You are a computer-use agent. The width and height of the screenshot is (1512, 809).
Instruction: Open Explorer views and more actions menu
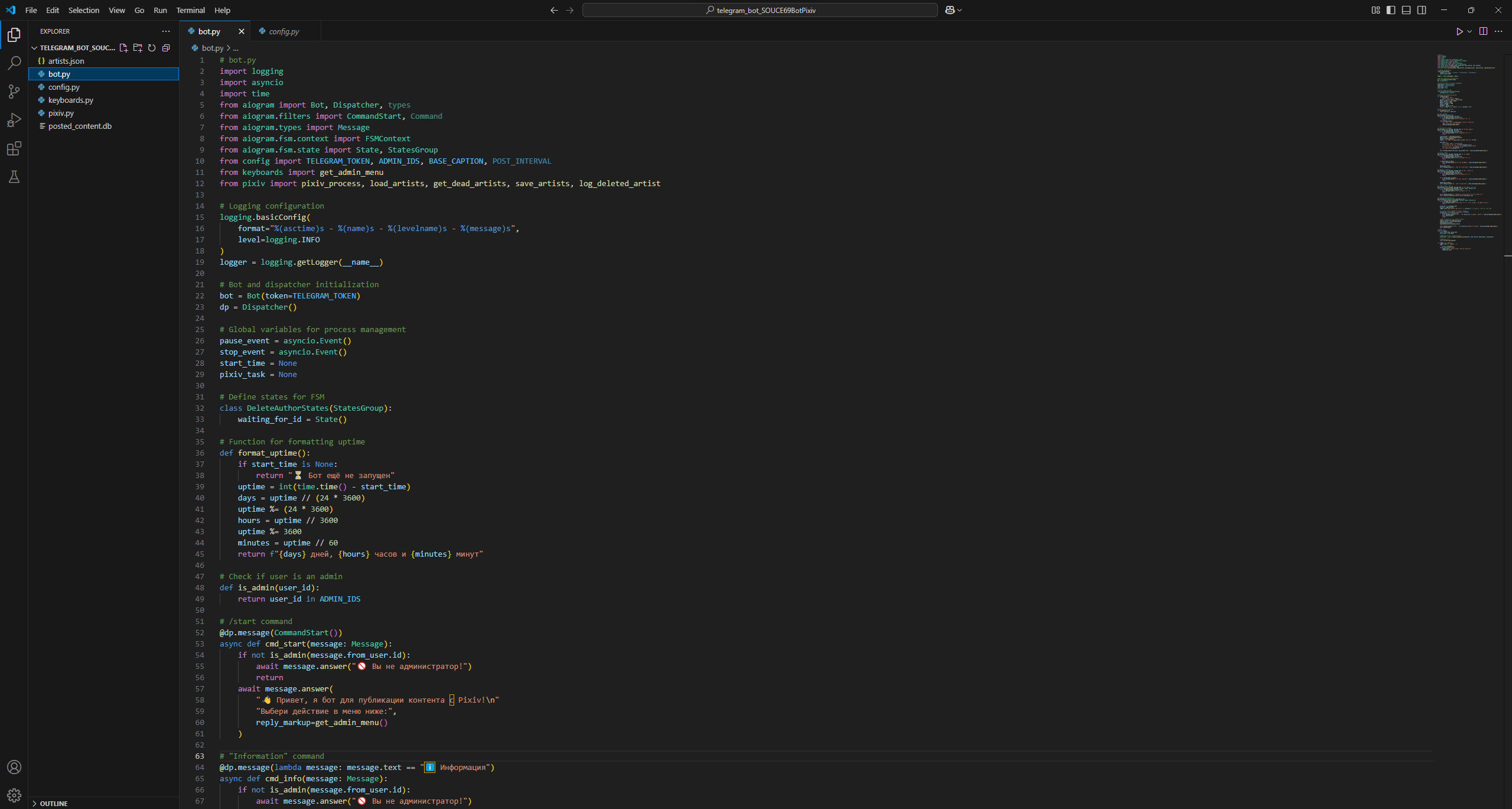point(166,31)
